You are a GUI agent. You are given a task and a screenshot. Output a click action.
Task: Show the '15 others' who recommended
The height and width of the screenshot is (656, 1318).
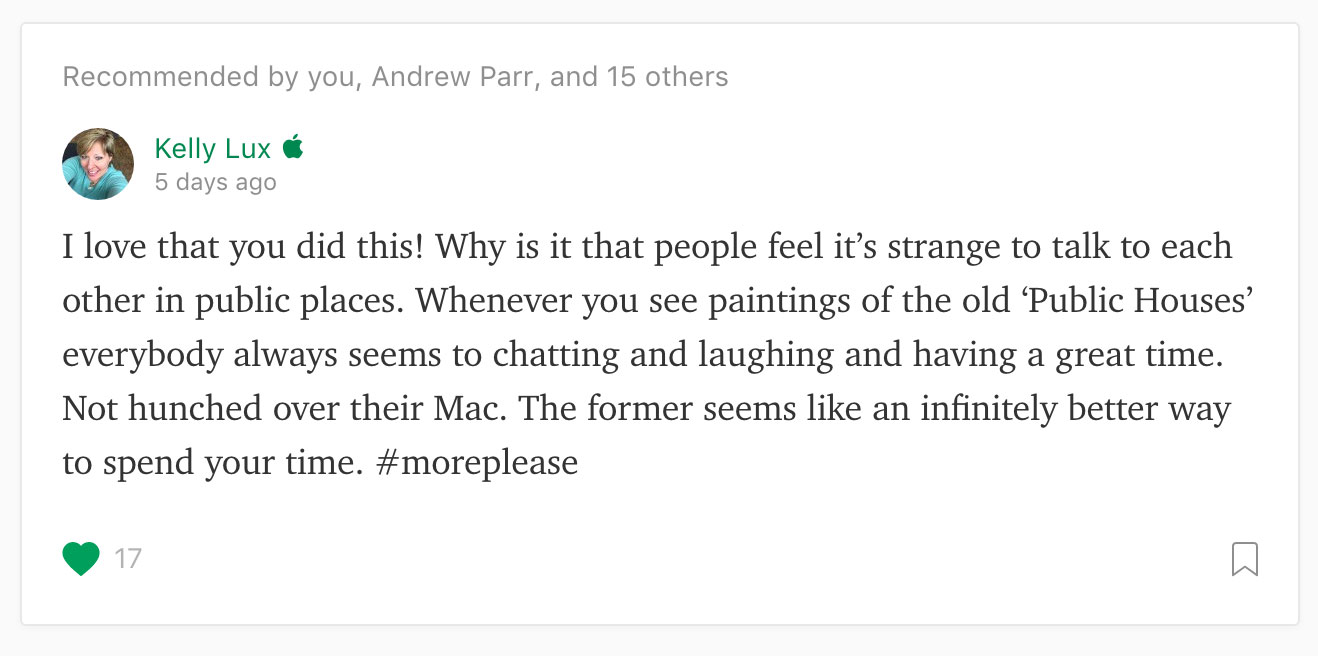point(667,77)
